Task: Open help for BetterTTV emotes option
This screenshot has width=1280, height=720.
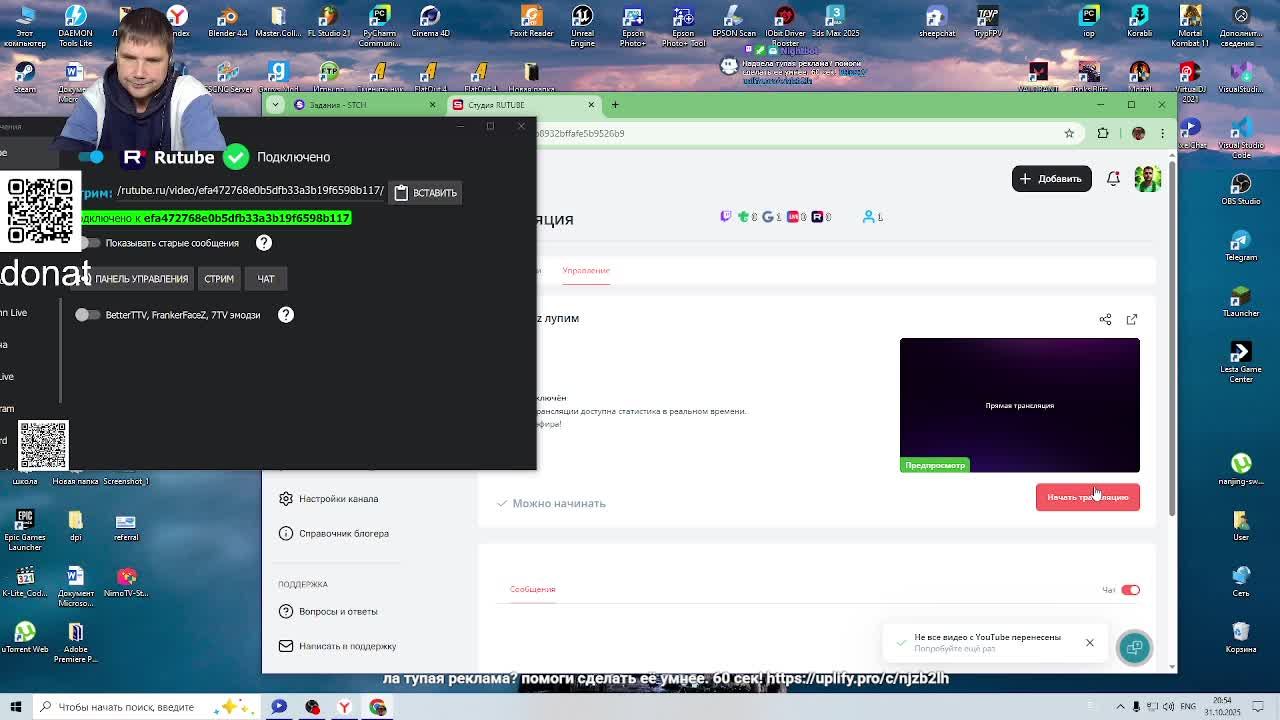Action: (x=286, y=315)
